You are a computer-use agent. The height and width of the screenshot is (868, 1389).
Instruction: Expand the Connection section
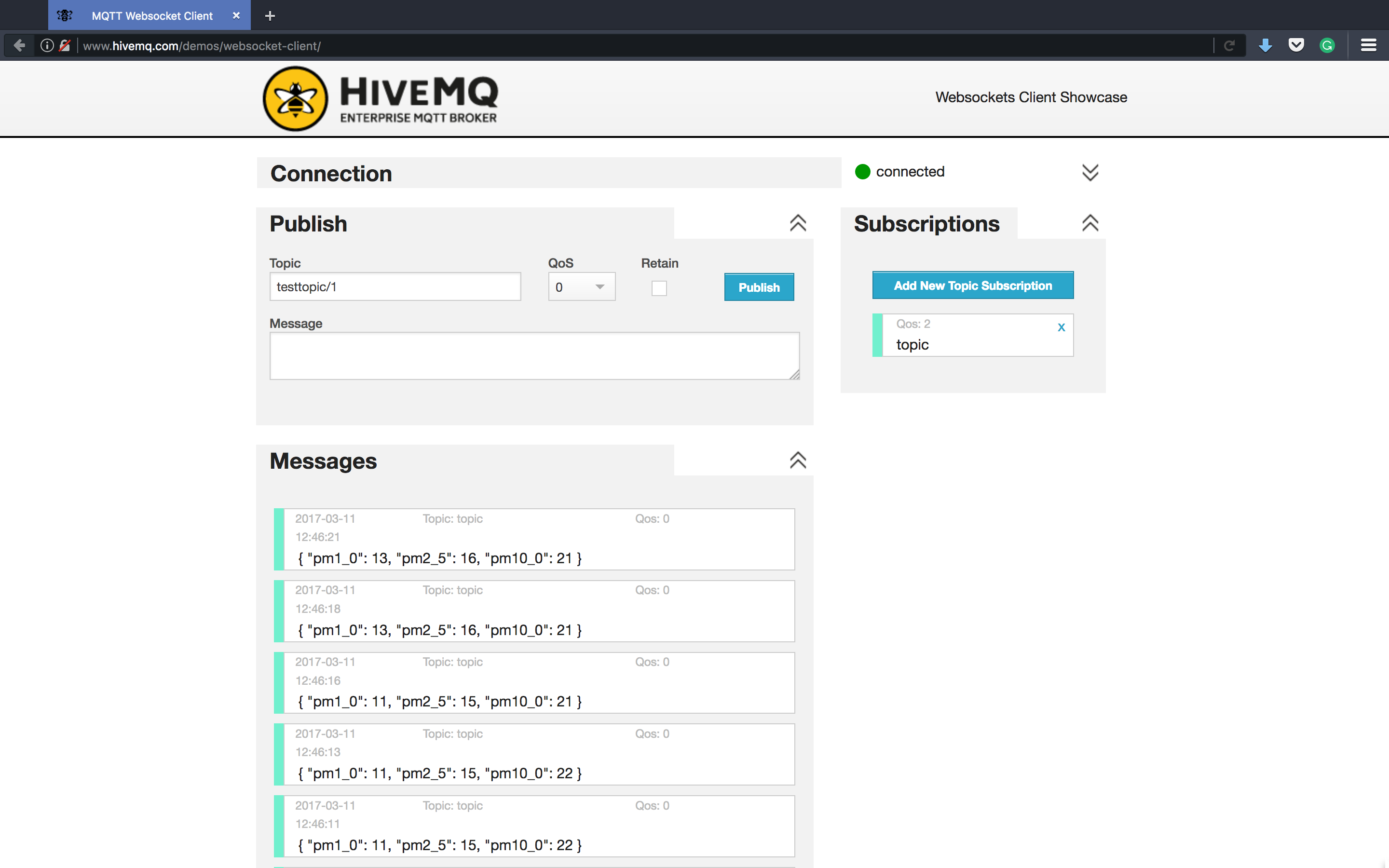pos(1090,172)
